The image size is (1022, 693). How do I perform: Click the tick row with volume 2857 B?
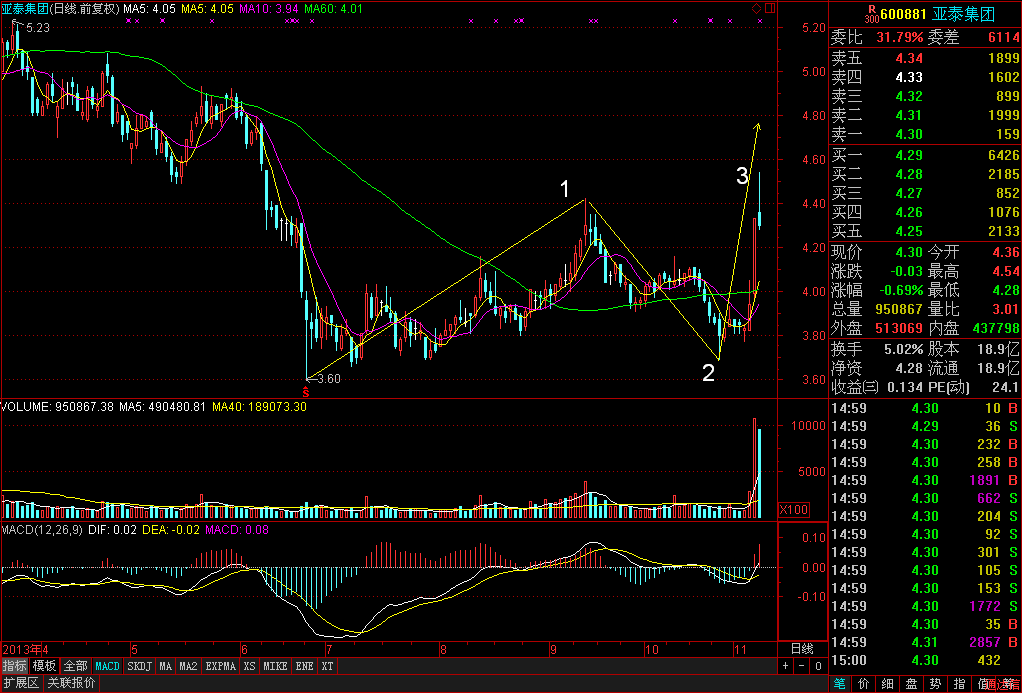tap(925, 642)
